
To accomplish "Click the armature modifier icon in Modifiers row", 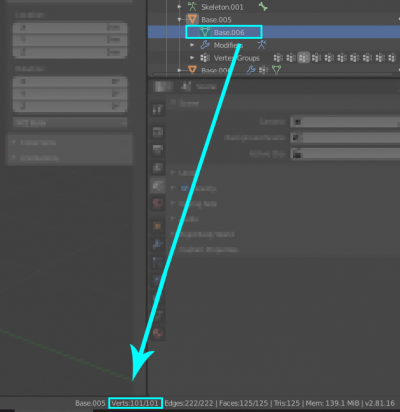I will [x=262, y=45].
